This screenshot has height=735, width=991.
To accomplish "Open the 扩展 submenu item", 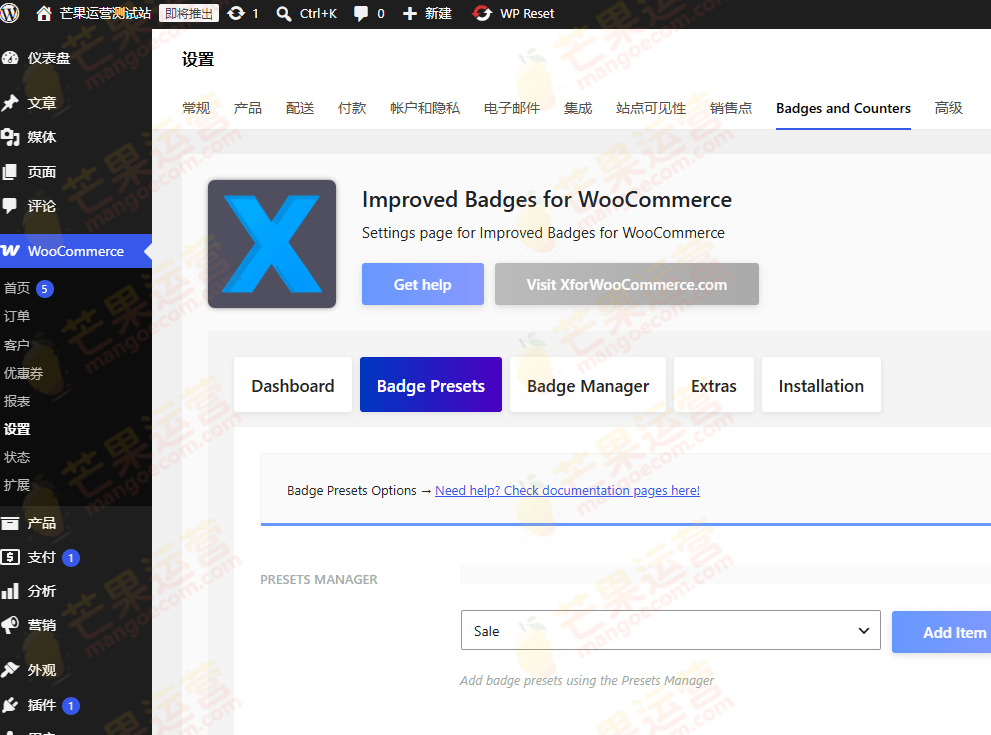I will pyautogui.click(x=17, y=485).
